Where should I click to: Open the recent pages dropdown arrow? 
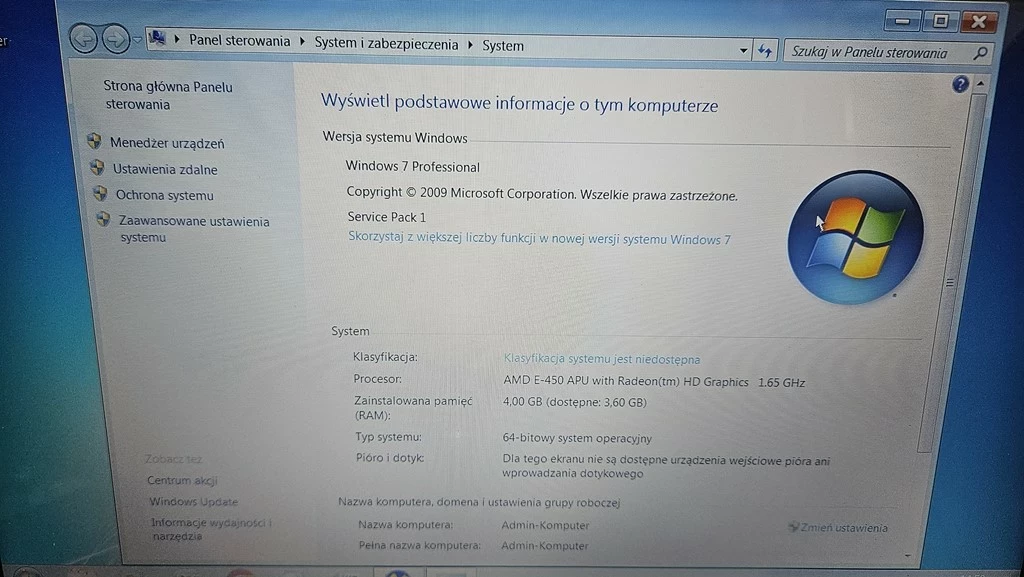[136, 40]
